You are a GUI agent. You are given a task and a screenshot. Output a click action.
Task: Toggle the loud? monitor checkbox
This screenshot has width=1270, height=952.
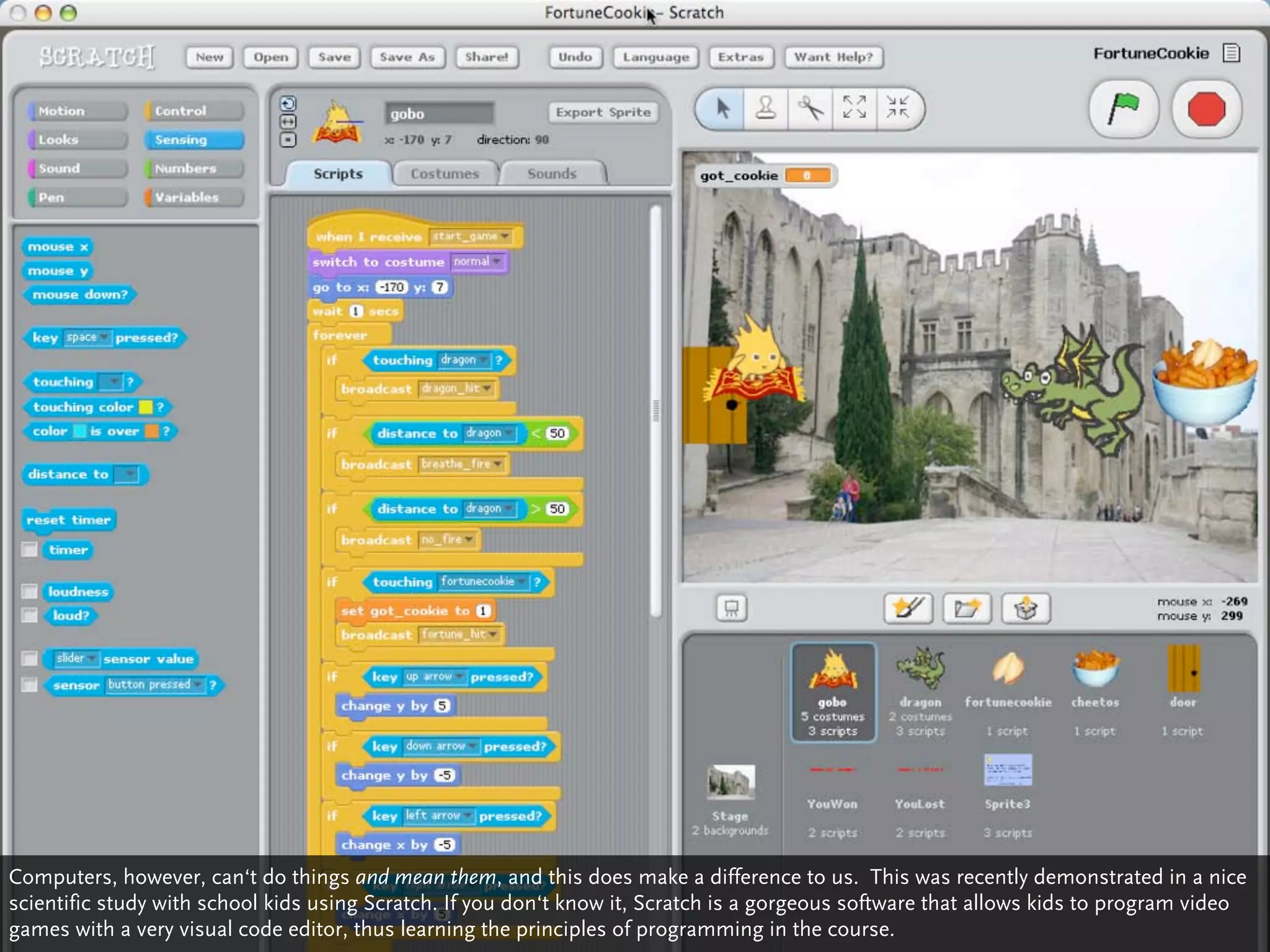[x=29, y=615]
